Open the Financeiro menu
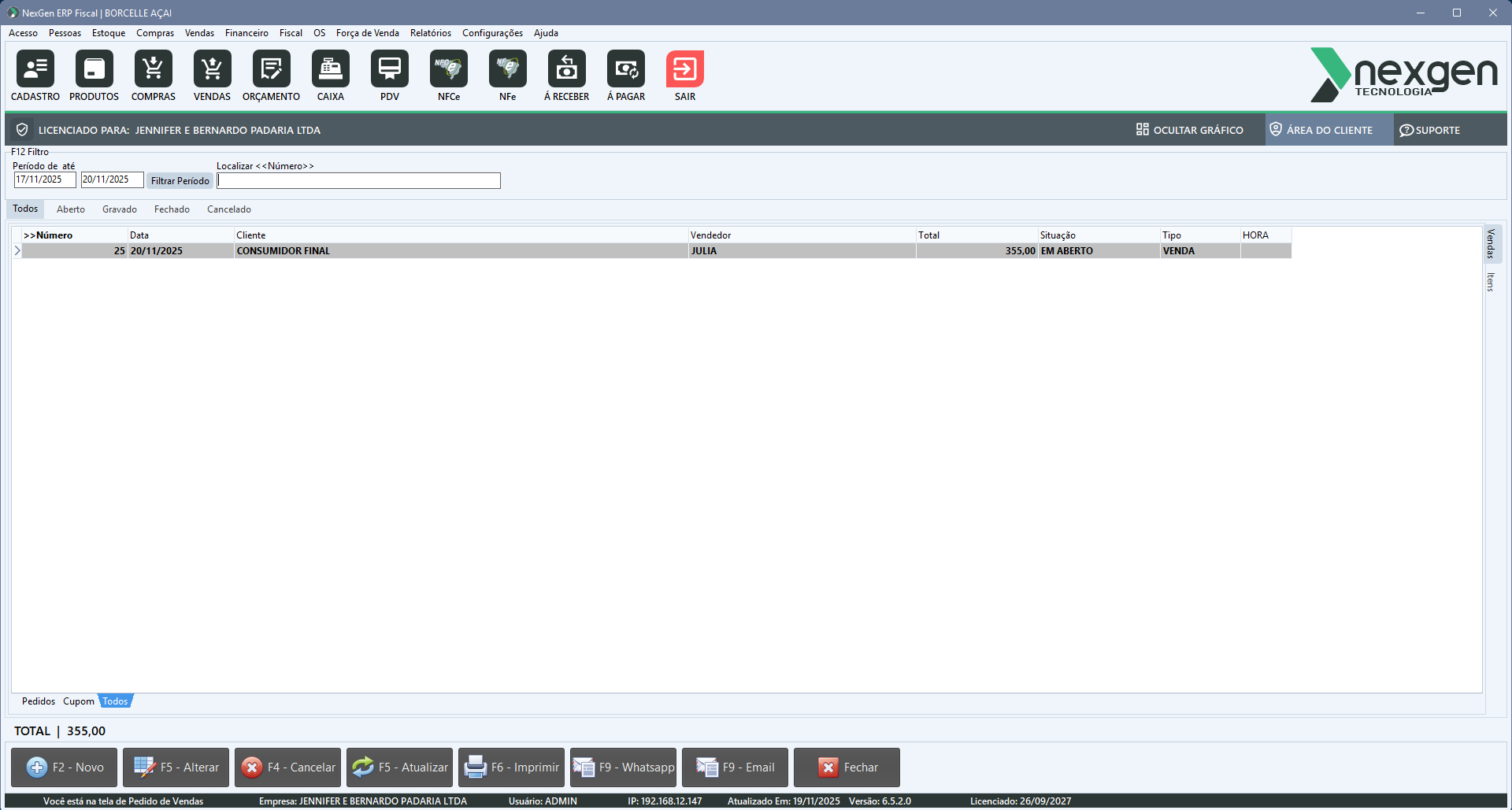1512x810 pixels. click(x=246, y=33)
